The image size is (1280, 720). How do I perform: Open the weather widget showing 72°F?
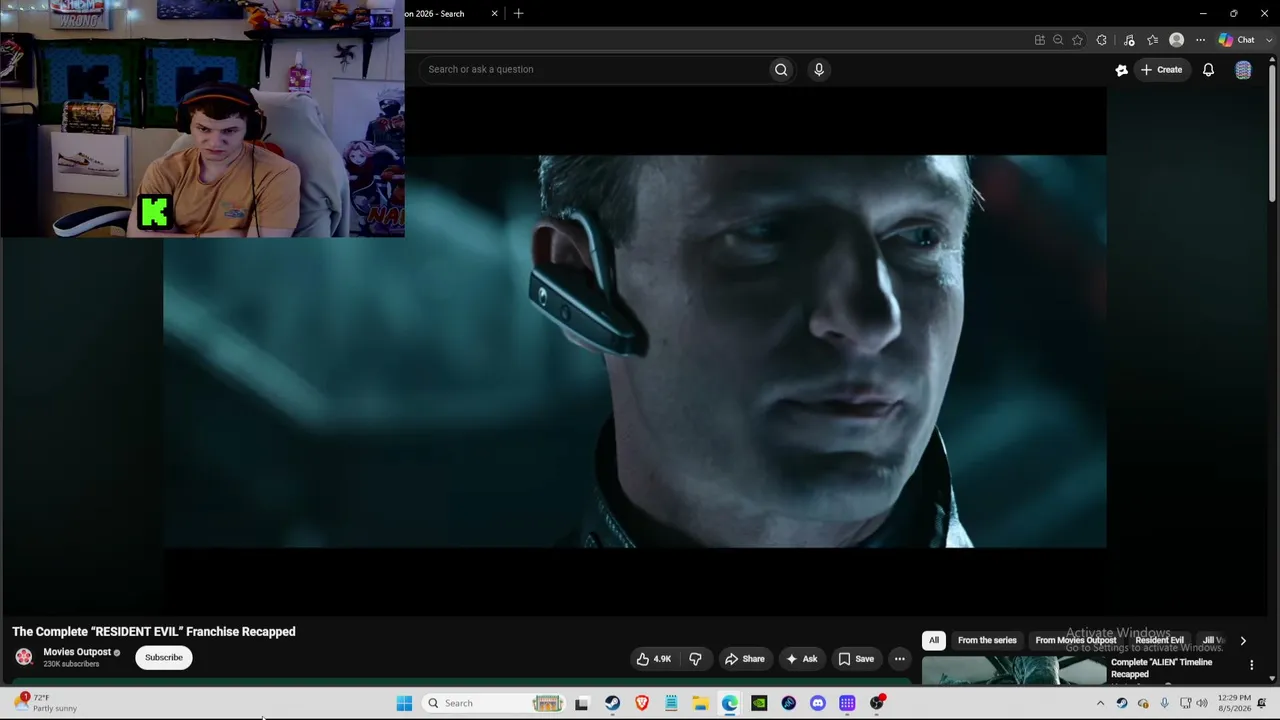pos(46,703)
